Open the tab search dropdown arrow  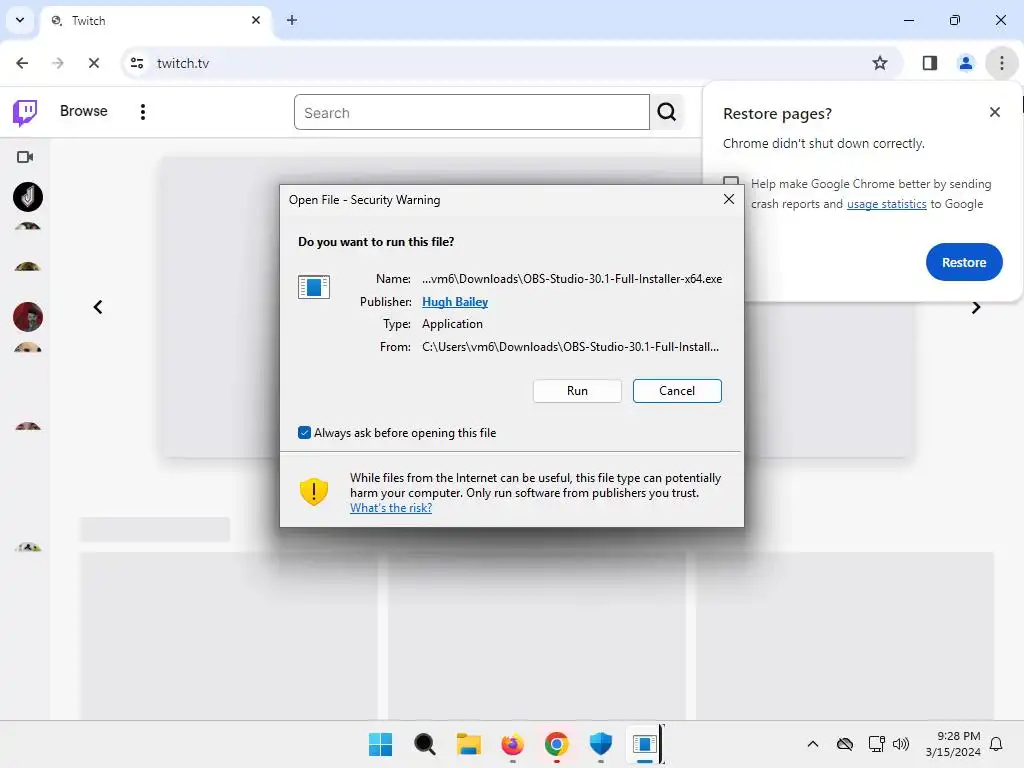pos(20,20)
